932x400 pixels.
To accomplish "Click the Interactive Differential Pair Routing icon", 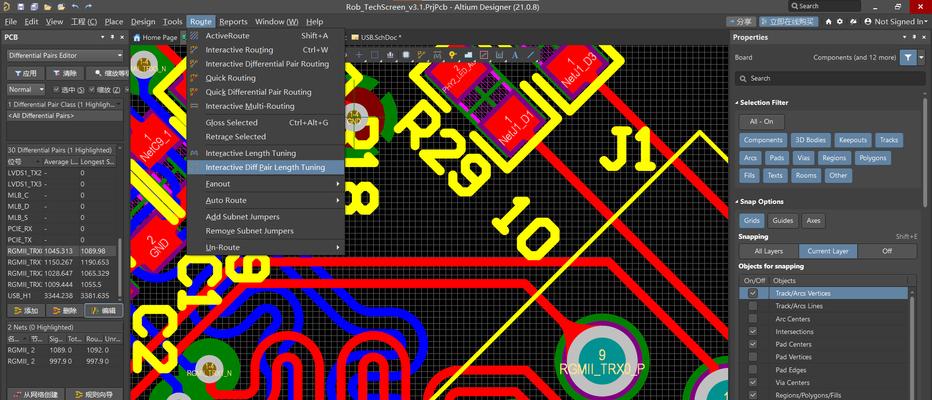I will tap(195, 64).
